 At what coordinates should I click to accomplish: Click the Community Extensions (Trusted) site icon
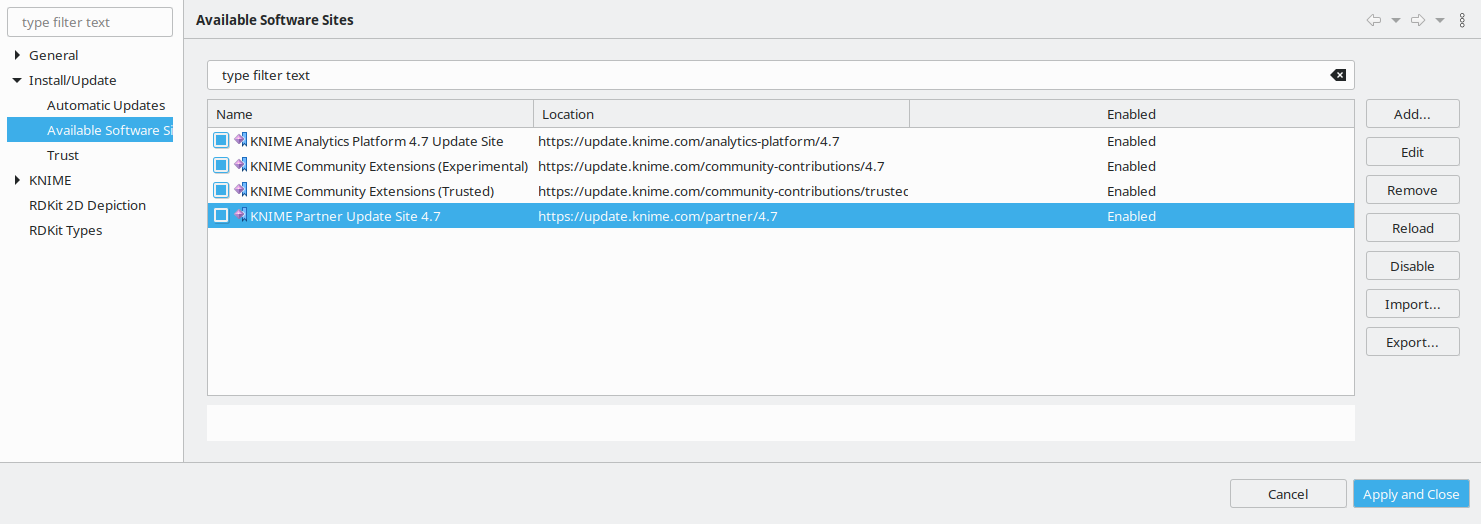coord(240,190)
